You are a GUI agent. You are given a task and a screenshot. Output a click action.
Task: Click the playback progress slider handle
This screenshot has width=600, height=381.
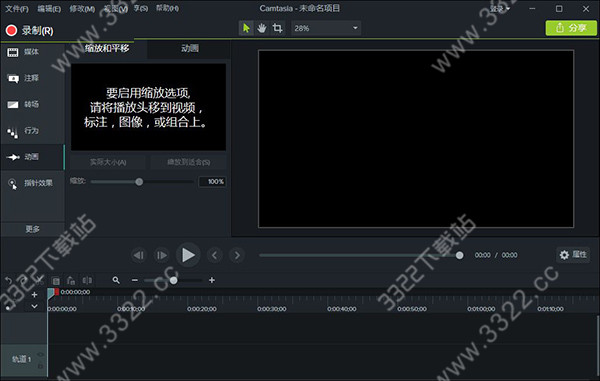click(460, 255)
